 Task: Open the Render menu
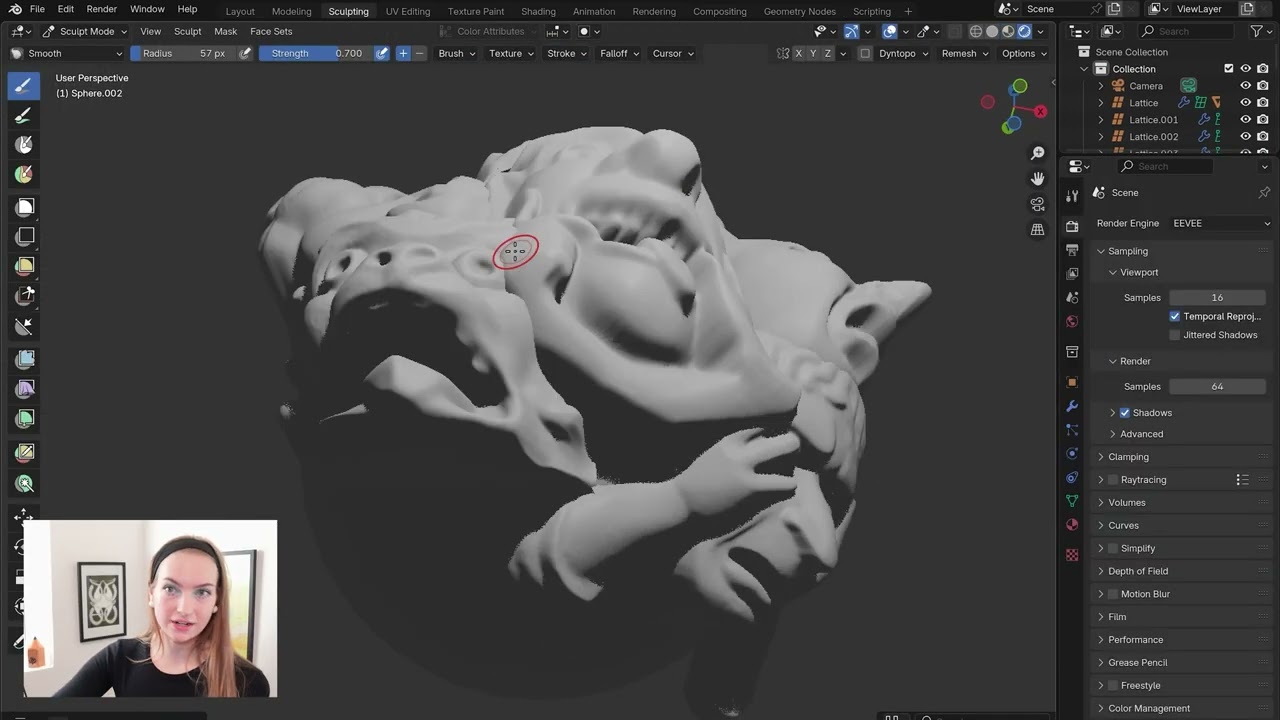pyautogui.click(x=101, y=9)
